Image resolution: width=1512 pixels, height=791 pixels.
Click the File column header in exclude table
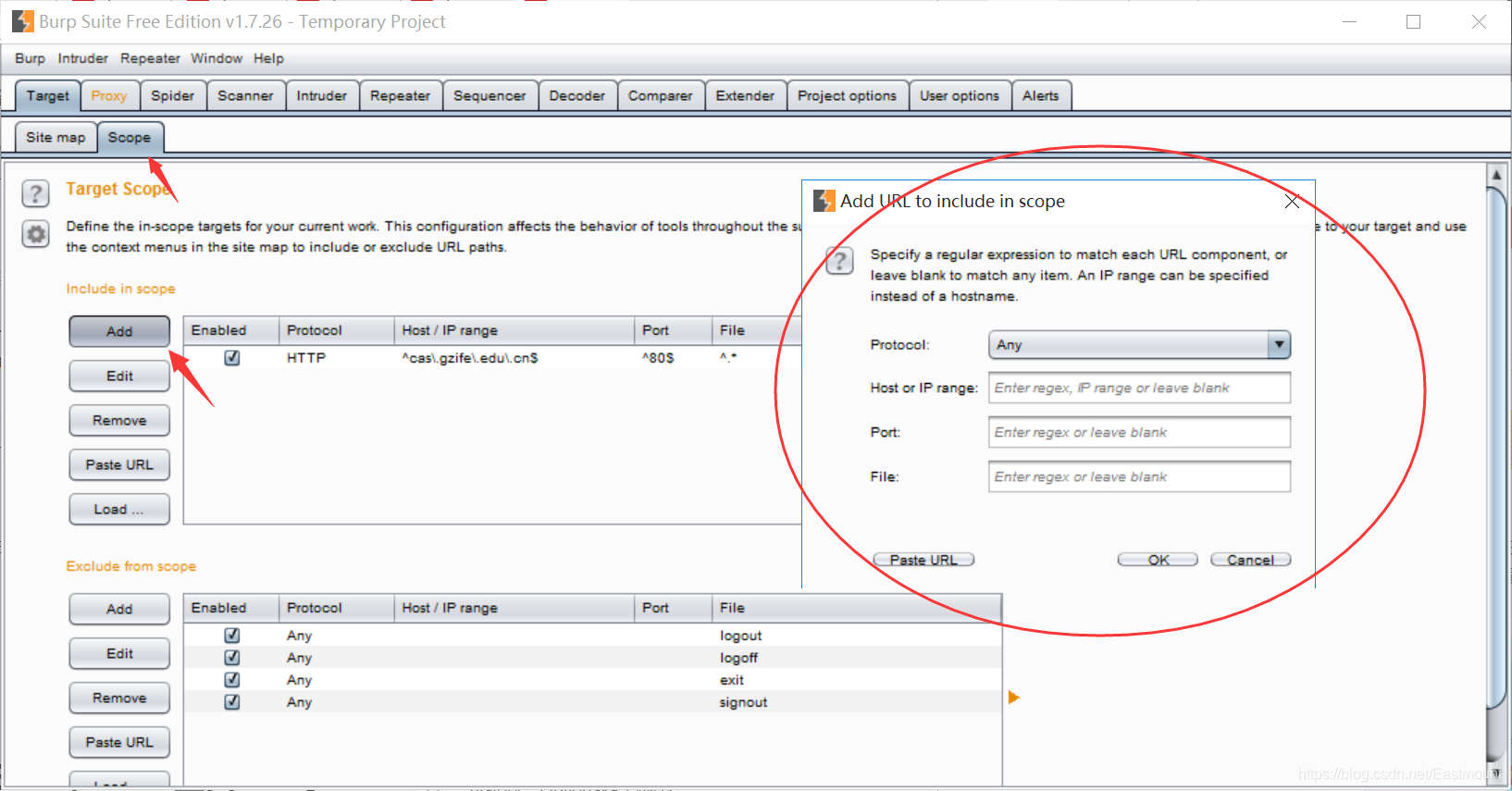pyautogui.click(x=856, y=608)
